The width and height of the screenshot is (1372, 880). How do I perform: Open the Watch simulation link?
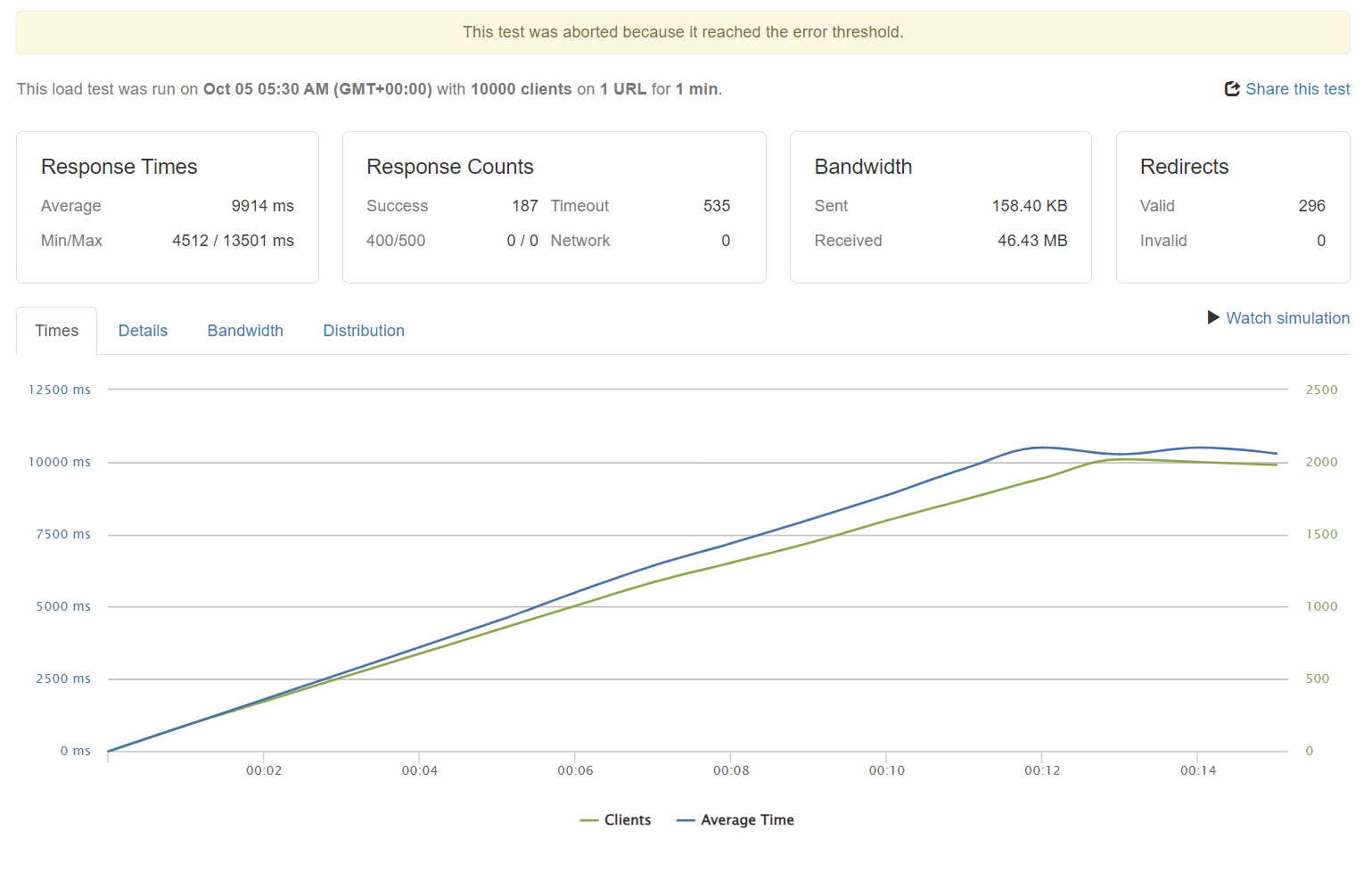(1287, 318)
